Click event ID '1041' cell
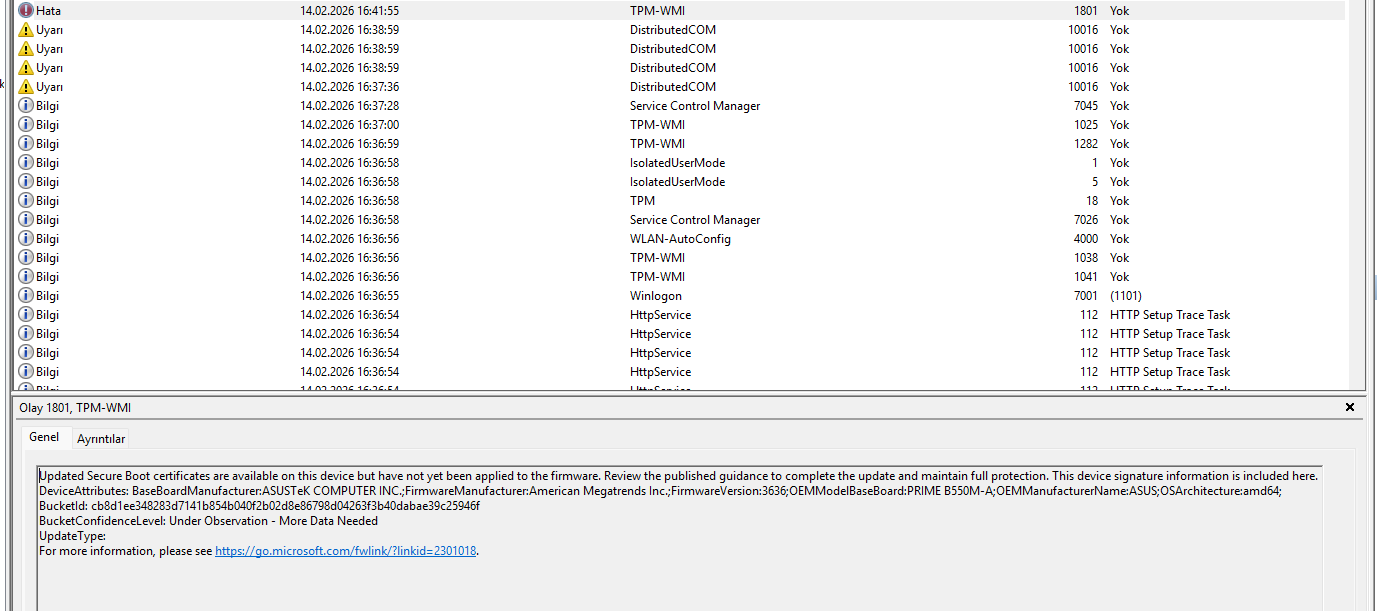The width and height of the screenshot is (1377, 611). pos(1084,277)
